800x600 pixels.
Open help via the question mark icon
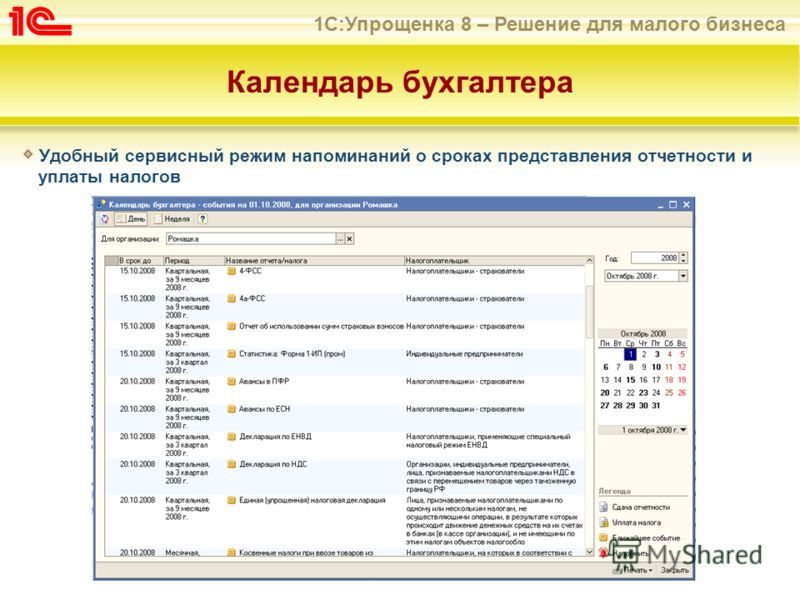point(203,219)
